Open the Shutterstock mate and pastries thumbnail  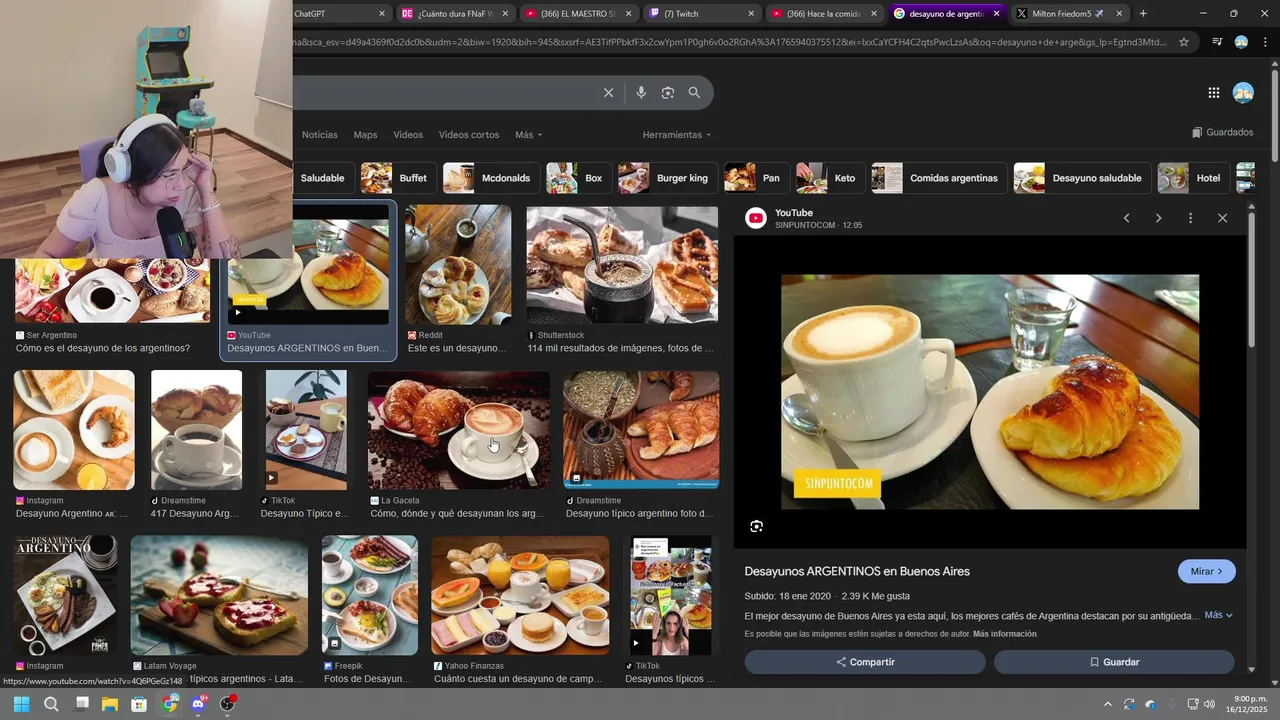point(622,265)
